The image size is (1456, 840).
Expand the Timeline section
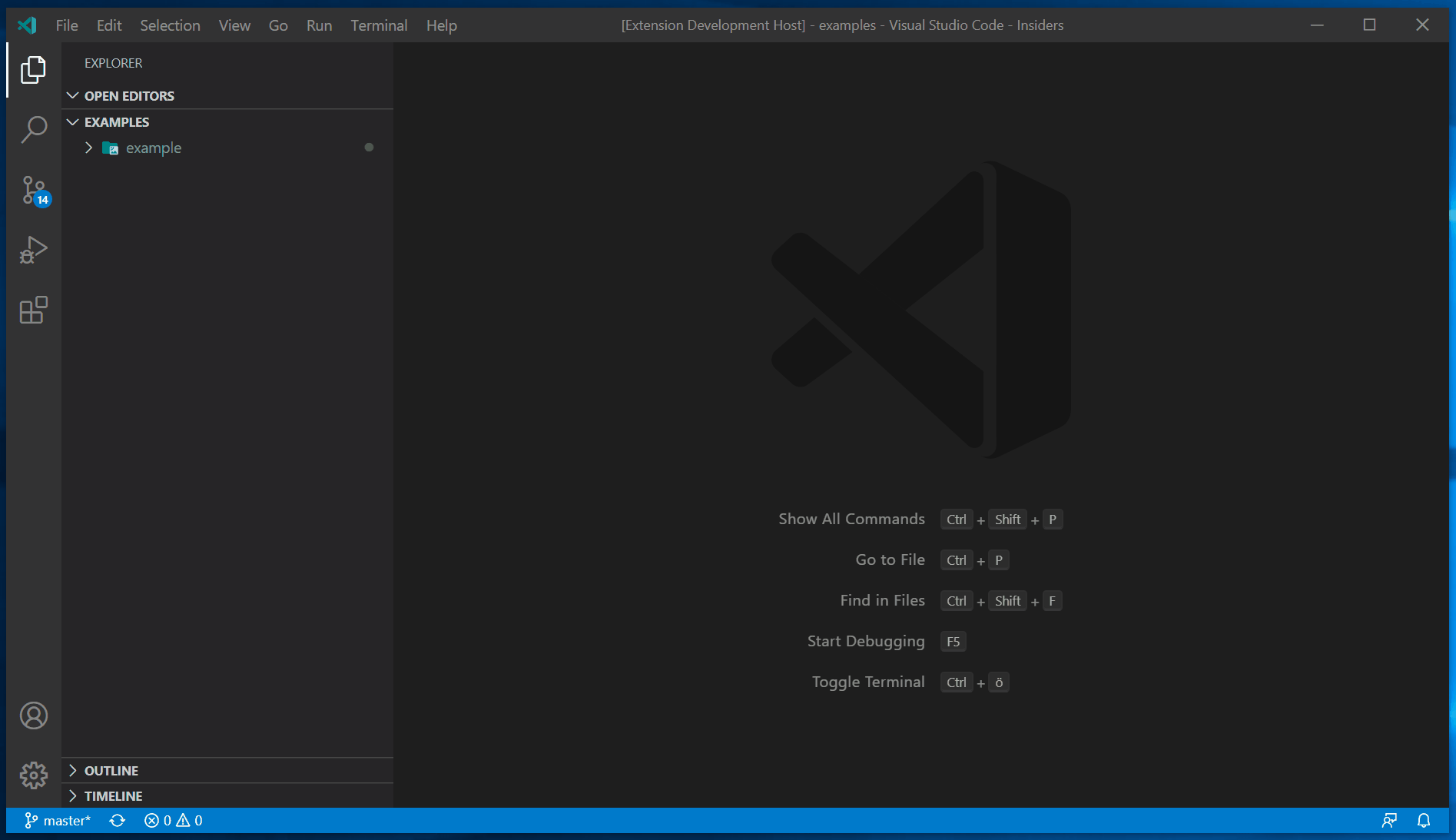tap(73, 796)
